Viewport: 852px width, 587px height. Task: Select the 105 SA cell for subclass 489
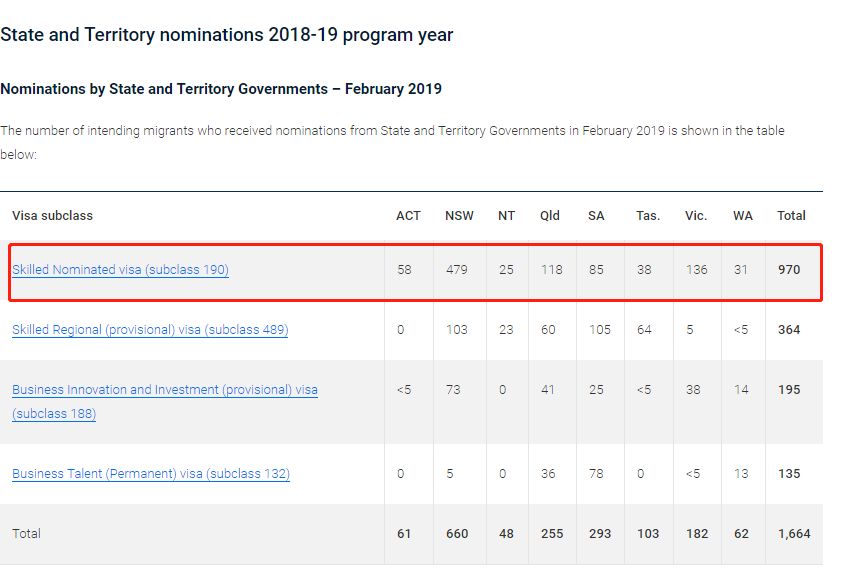599,330
